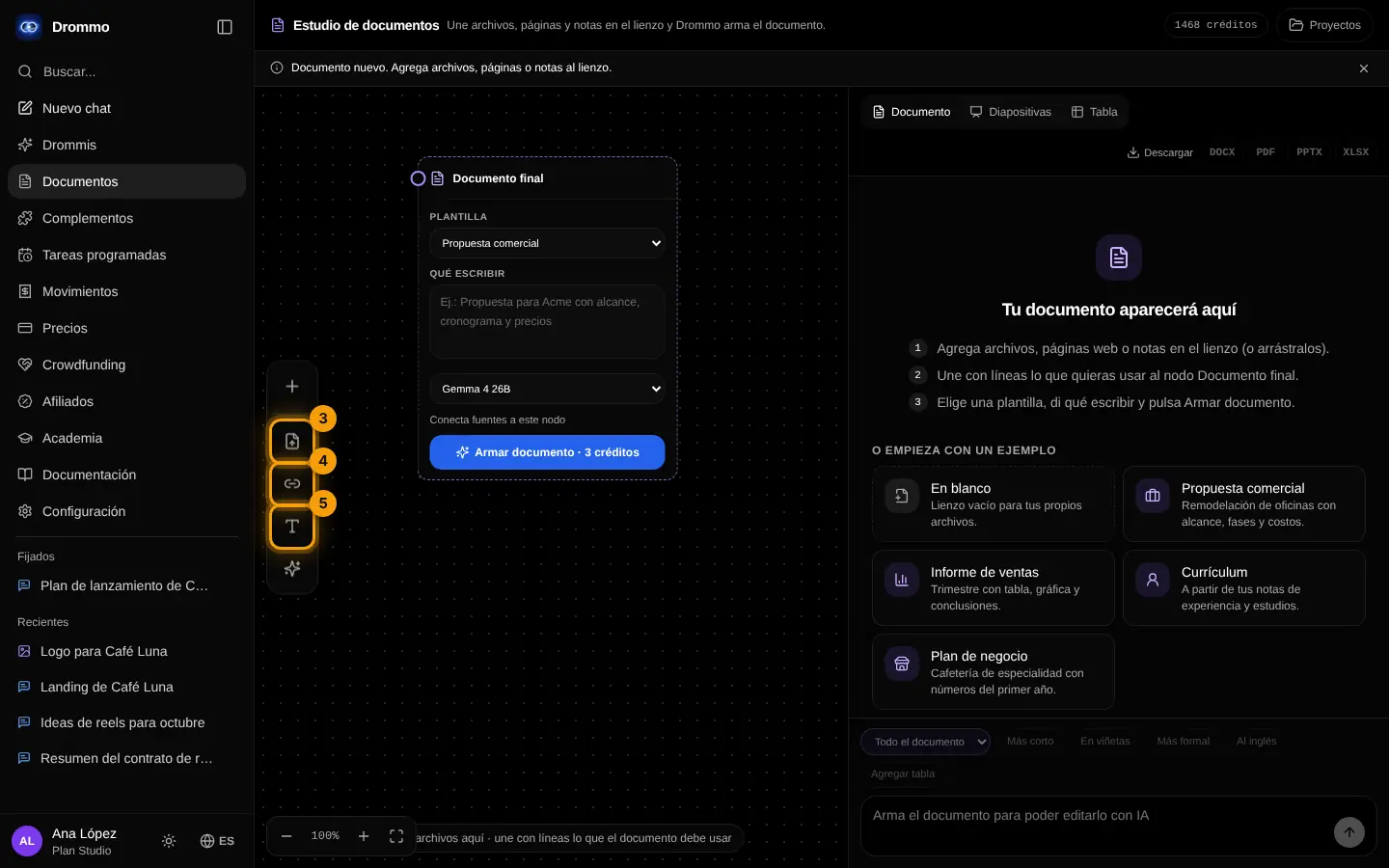Switch language from ES
Image resolution: width=1389 pixels, height=868 pixels.
tap(217, 841)
